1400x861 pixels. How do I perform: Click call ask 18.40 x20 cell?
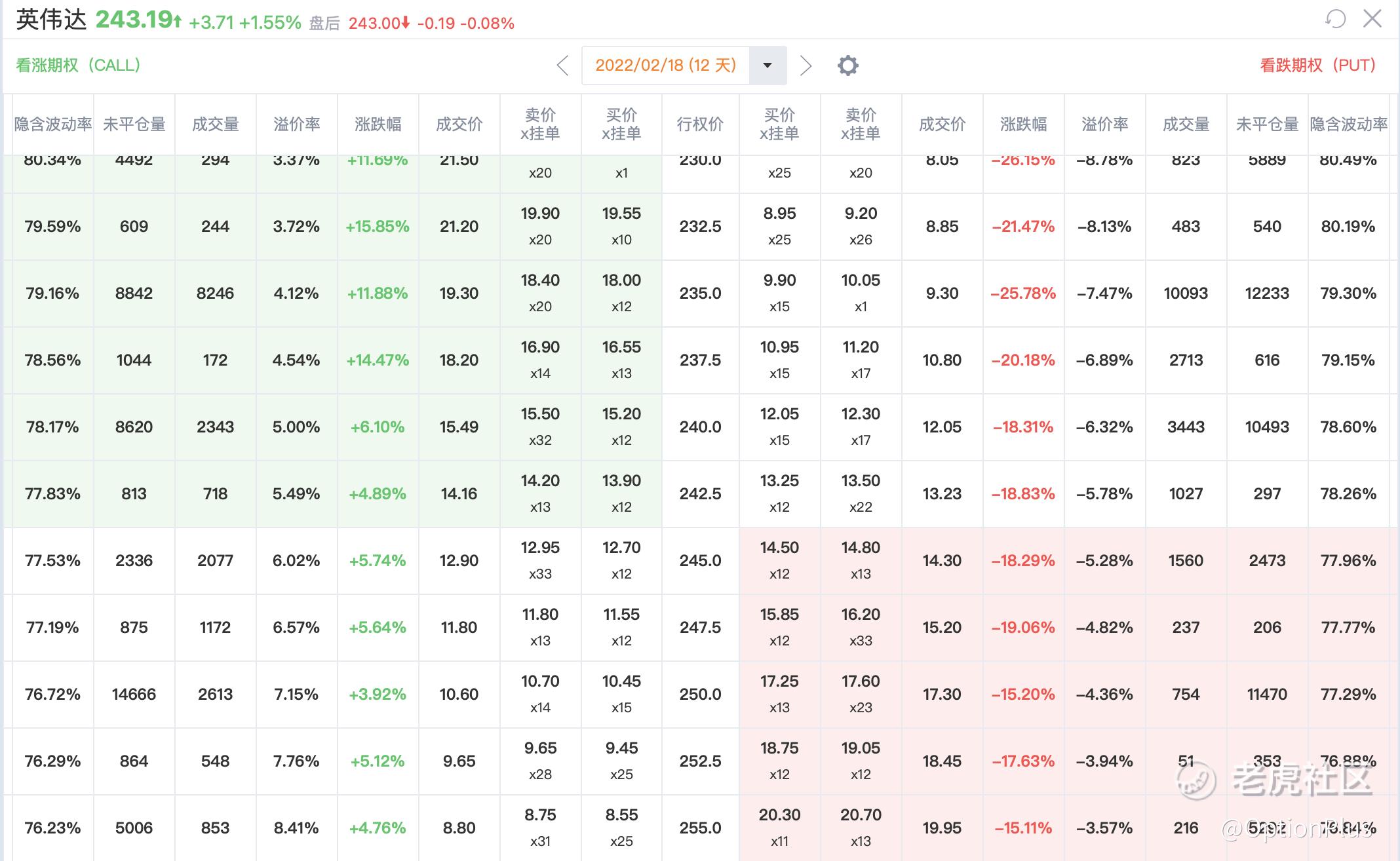[541, 294]
